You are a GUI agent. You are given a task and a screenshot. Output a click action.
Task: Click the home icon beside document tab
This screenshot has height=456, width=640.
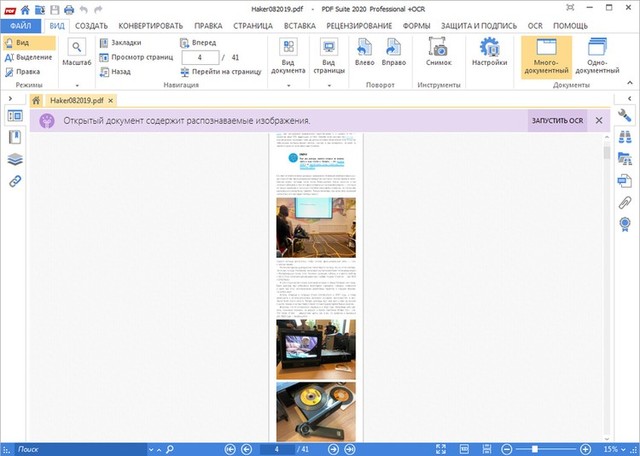[36, 101]
